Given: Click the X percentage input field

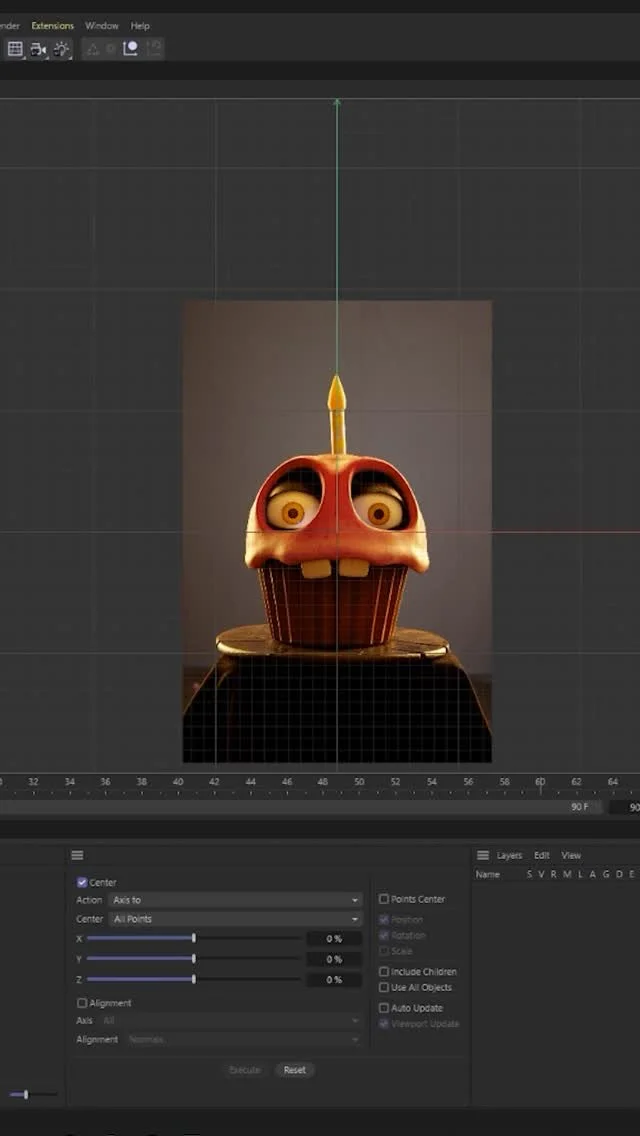Looking at the screenshot, I should click(333, 939).
